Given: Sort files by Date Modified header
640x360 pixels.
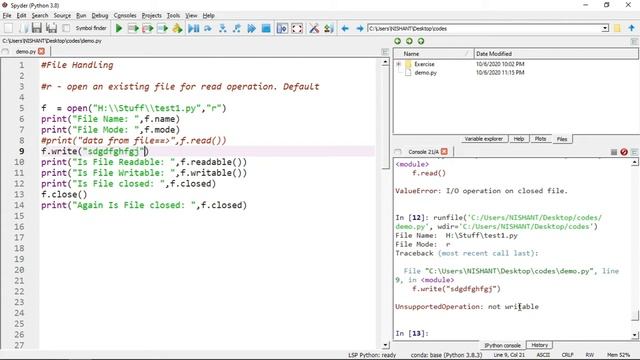Looking at the screenshot, I should point(555,54).
